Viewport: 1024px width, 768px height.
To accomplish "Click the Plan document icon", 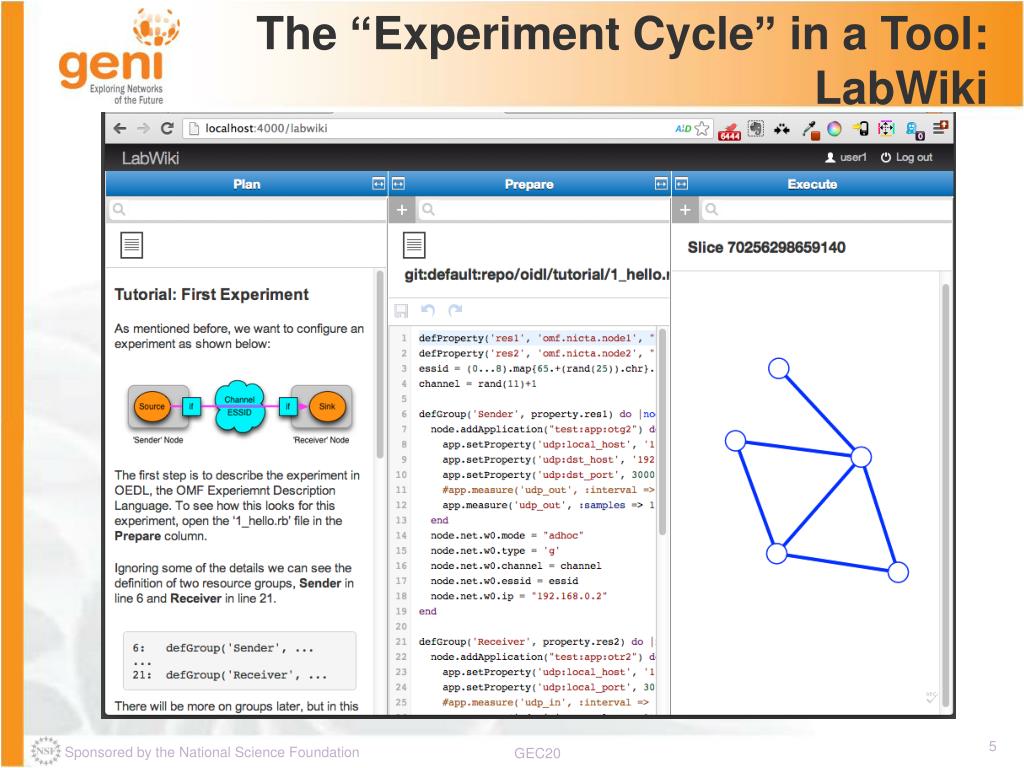I will 131,246.
